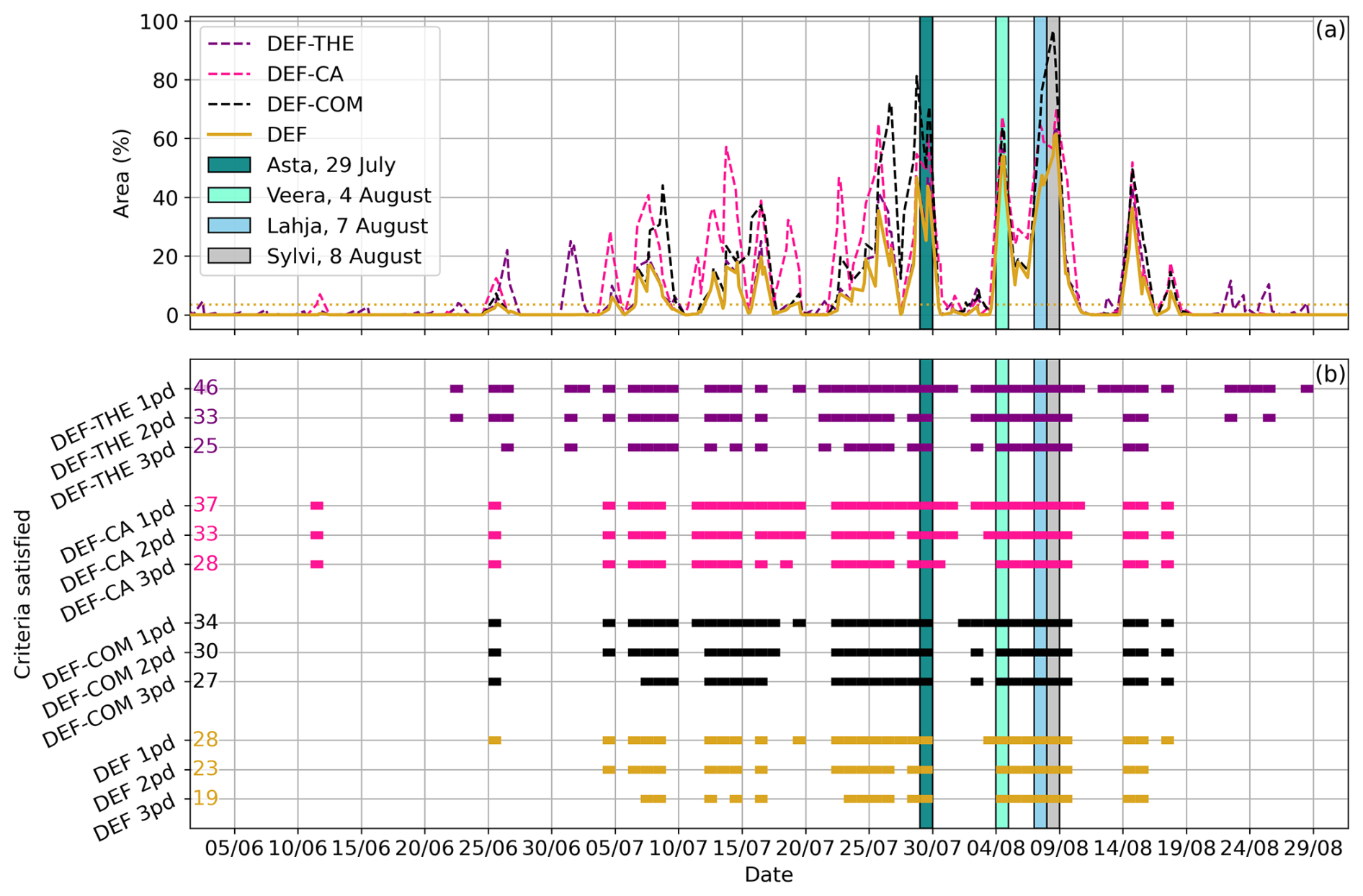
Task: Click the black count '27'
Action: pos(205,681)
